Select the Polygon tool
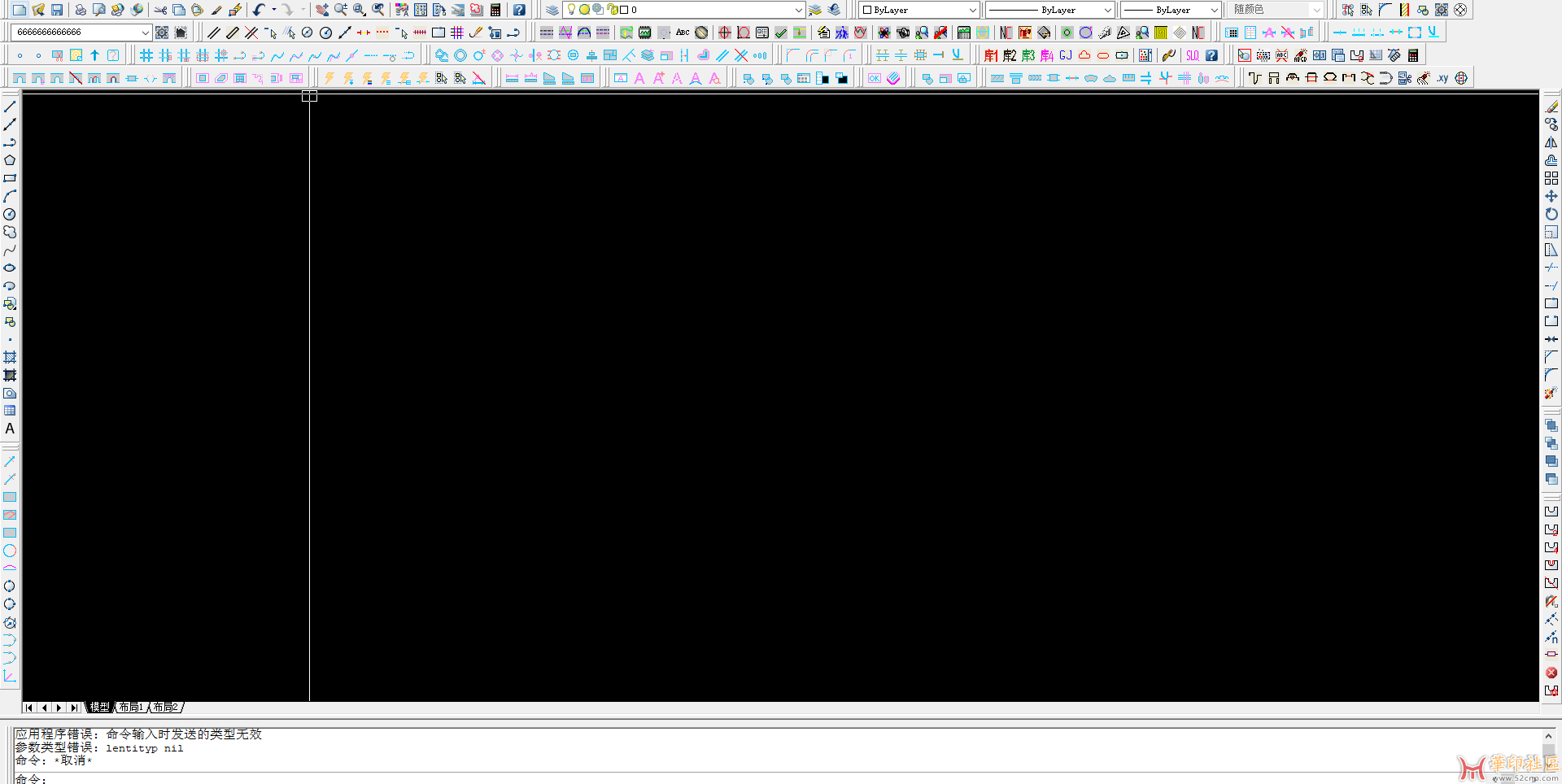The image size is (1562, 784). (10, 160)
